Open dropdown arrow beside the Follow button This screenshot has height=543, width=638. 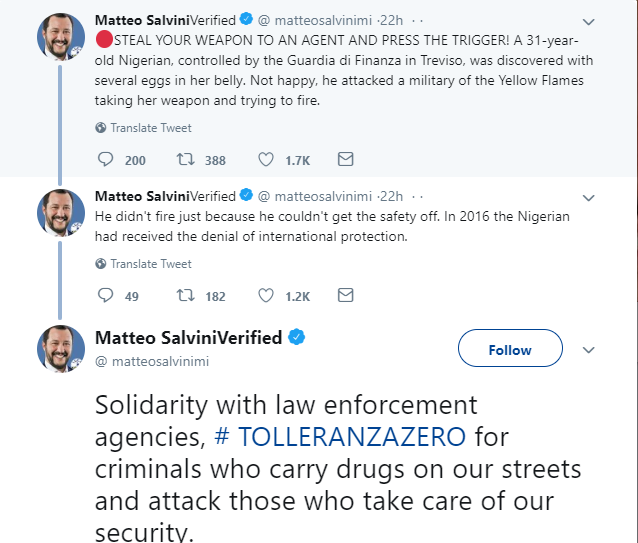(x=588, y=350)
